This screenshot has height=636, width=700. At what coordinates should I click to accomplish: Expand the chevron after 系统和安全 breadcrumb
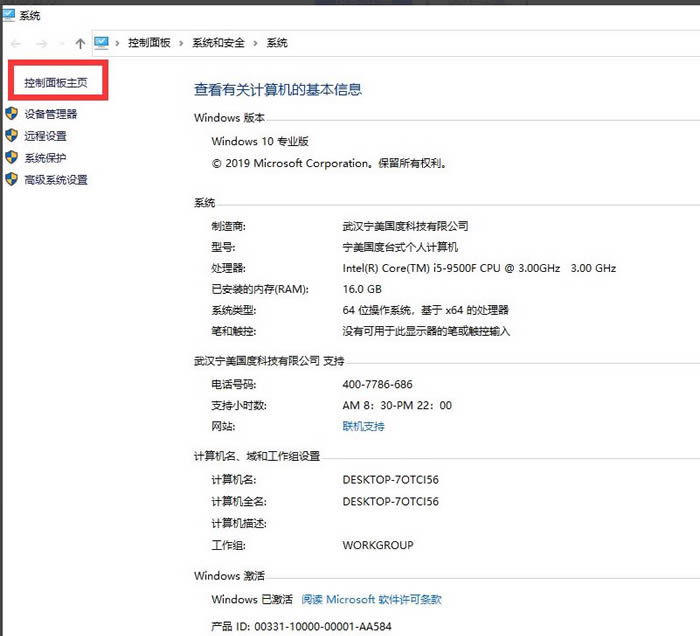click(x=256, y=43)
